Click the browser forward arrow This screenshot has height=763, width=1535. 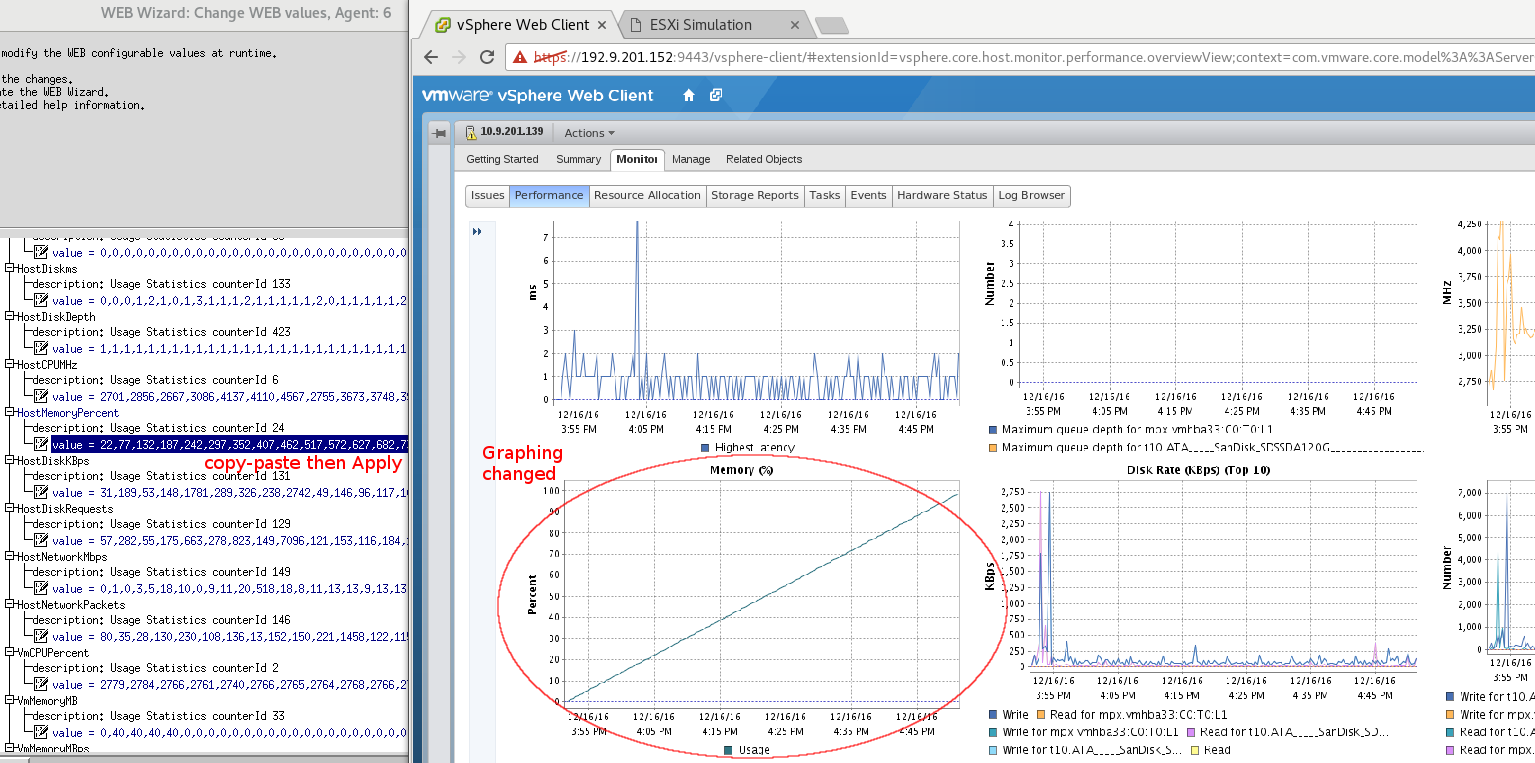[460, 58]
